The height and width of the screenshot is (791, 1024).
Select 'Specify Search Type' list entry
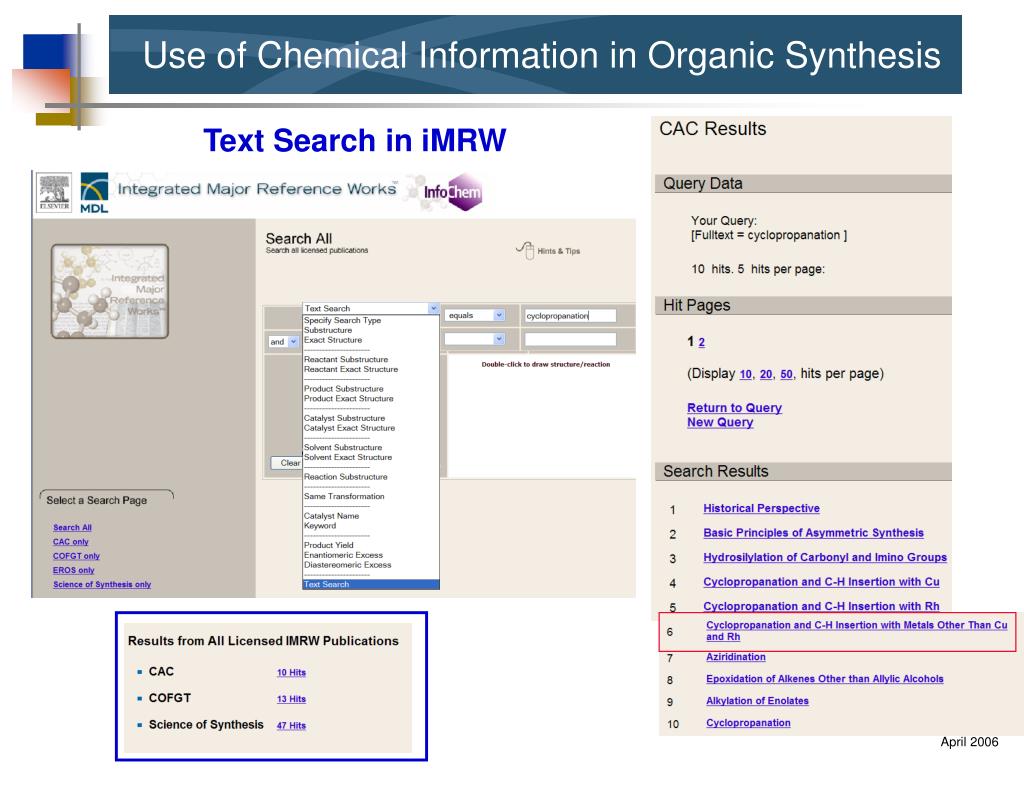click(x=342, y=321)
